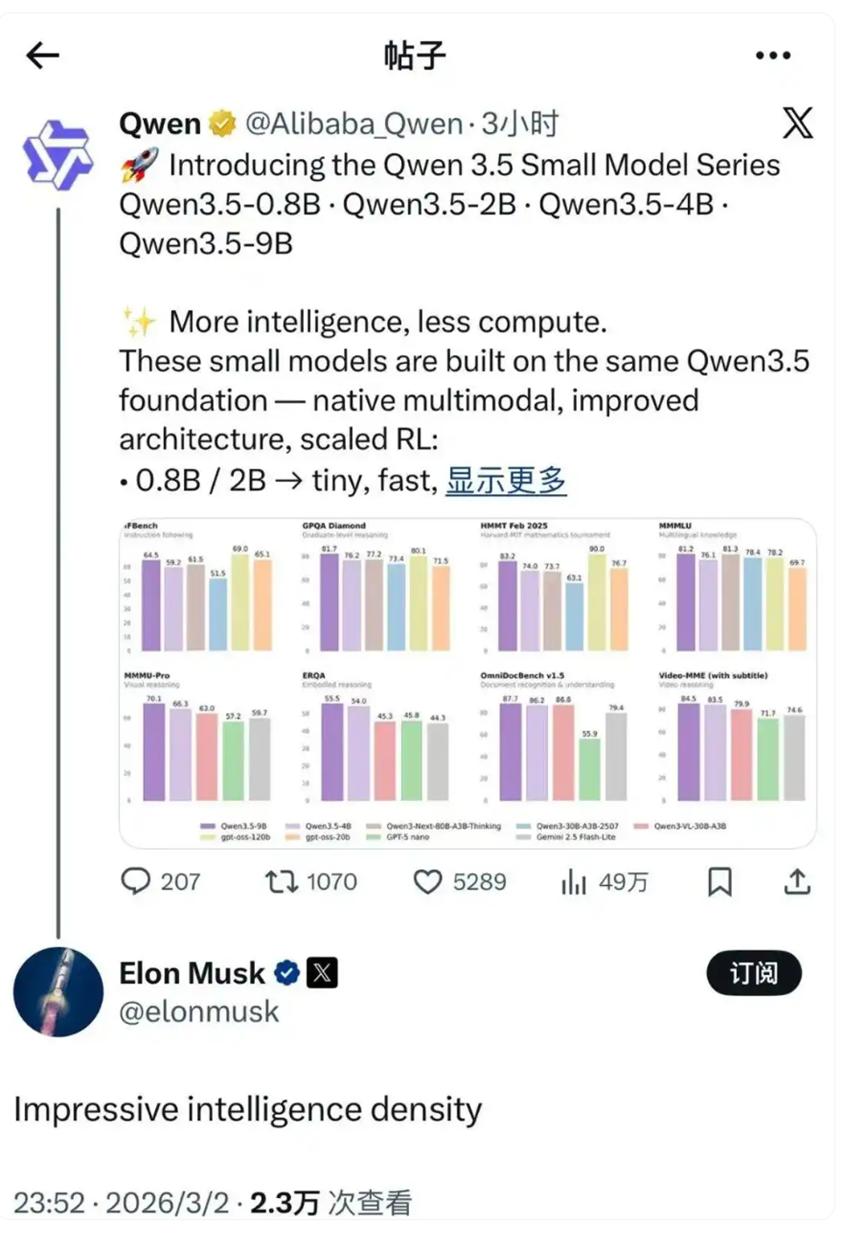Go back with the left arrow
865x1245 pixels.
tap(43, 57)
